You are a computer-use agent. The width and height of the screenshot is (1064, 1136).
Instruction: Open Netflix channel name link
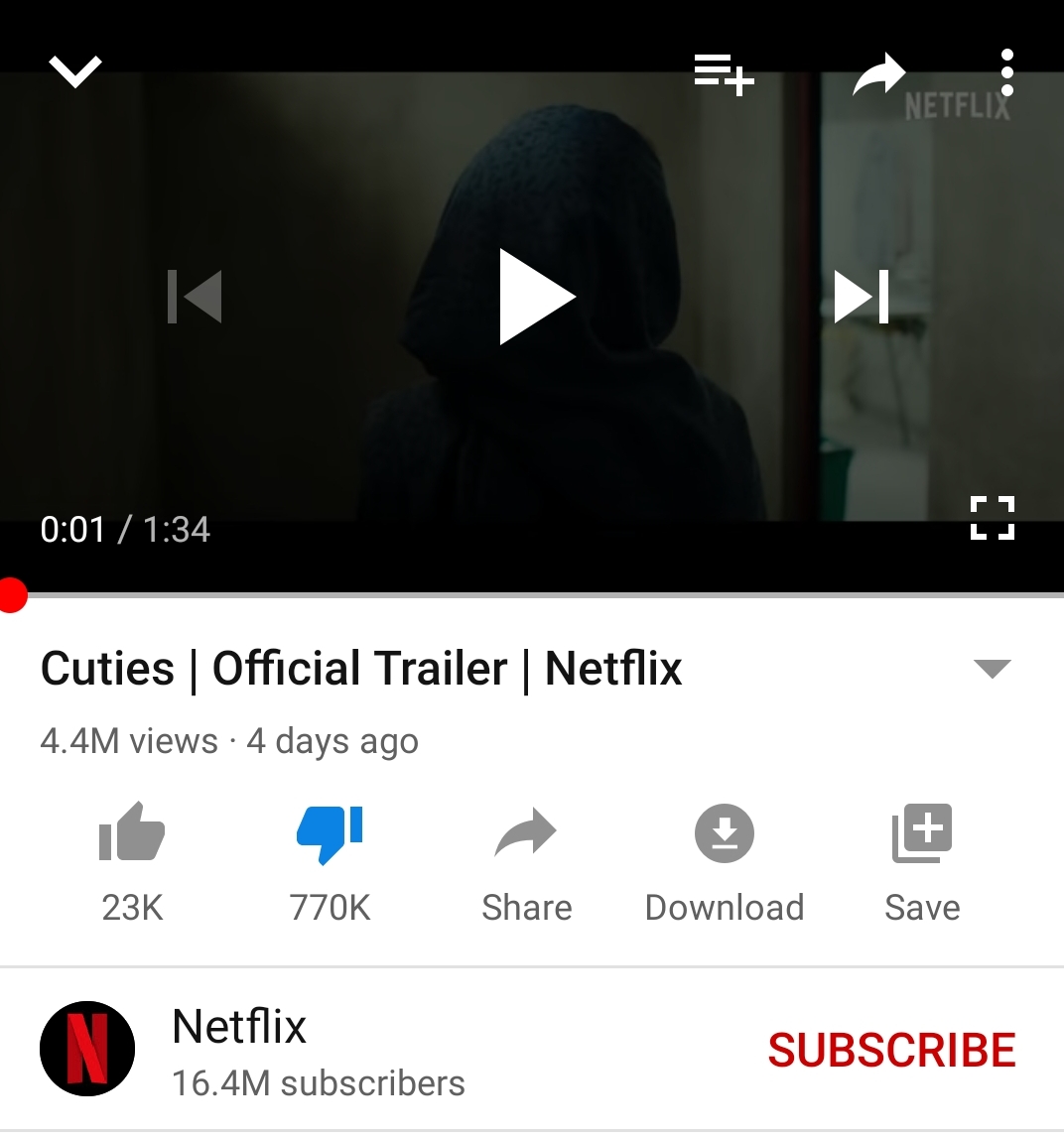[239, 1027]
